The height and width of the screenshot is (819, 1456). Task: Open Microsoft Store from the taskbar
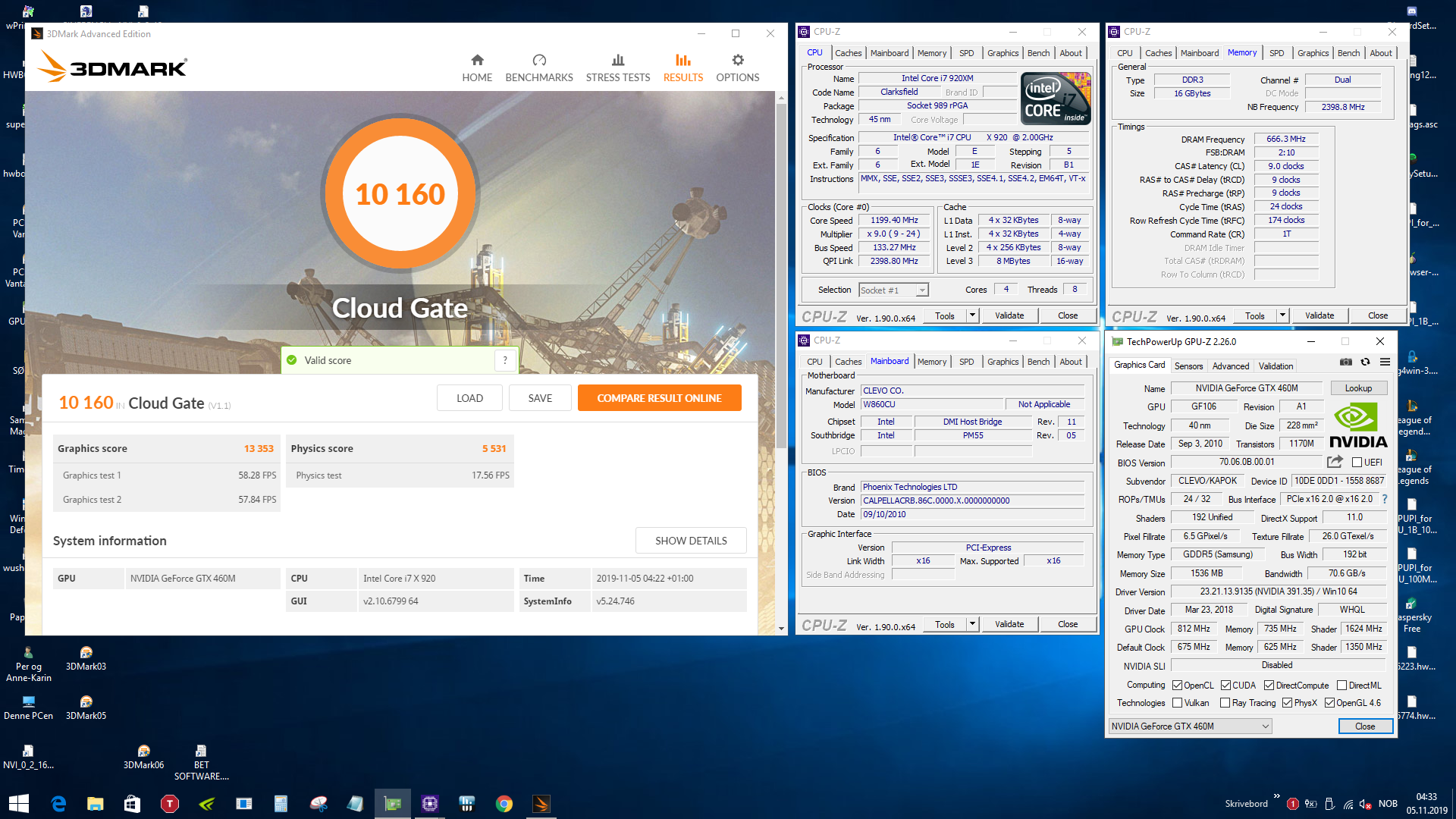point(133,804)
